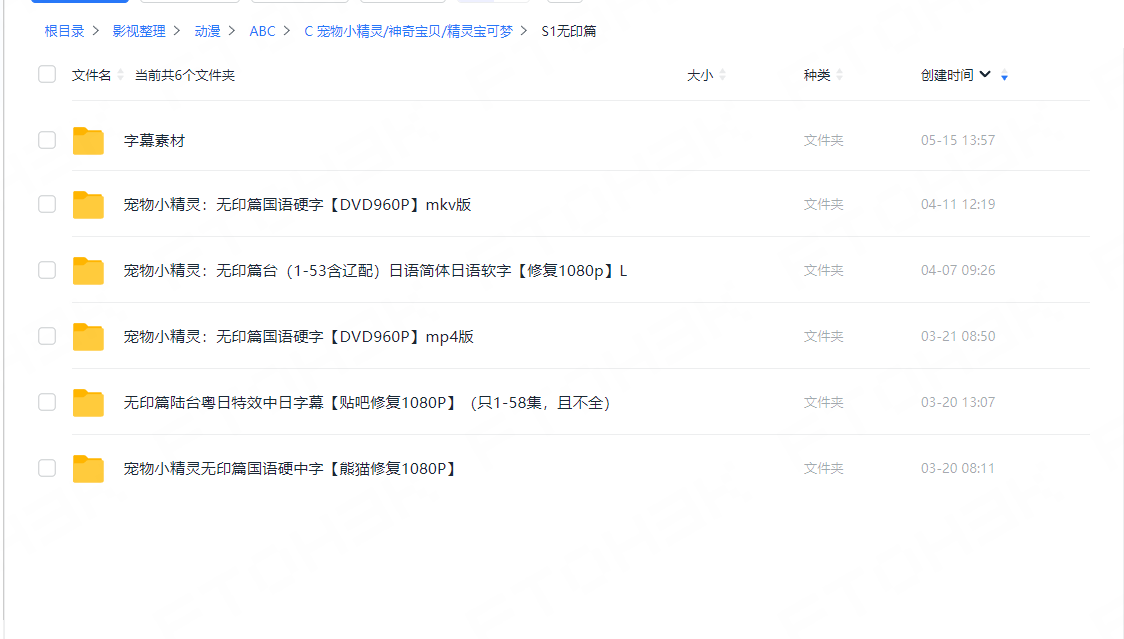Check the box for the 字幕素材 folder

click(47, 140)
